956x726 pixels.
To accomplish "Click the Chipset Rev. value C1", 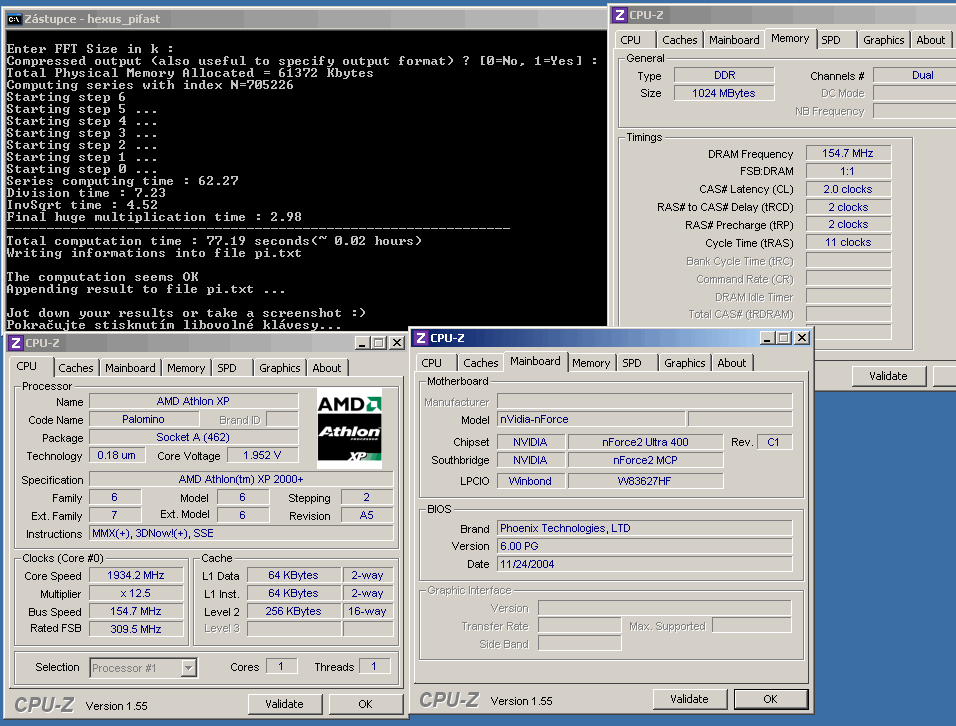I will coord(774,442).
